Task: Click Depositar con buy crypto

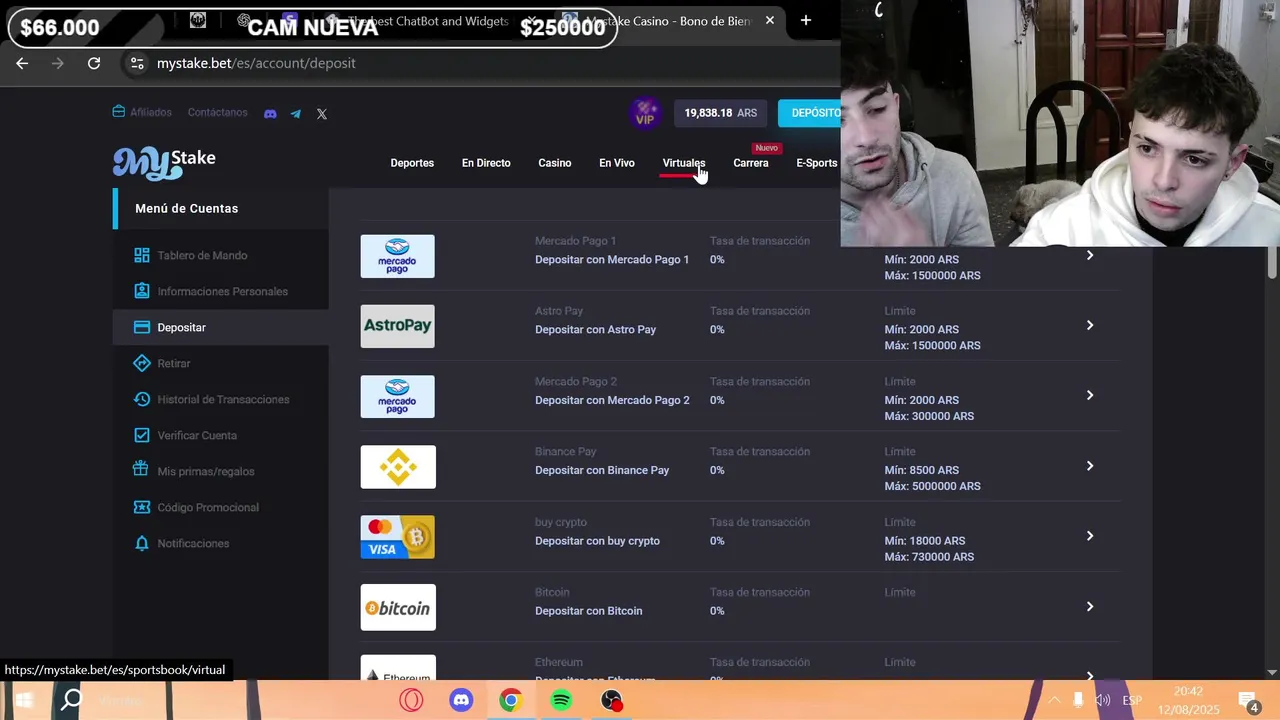Action: 598,541
